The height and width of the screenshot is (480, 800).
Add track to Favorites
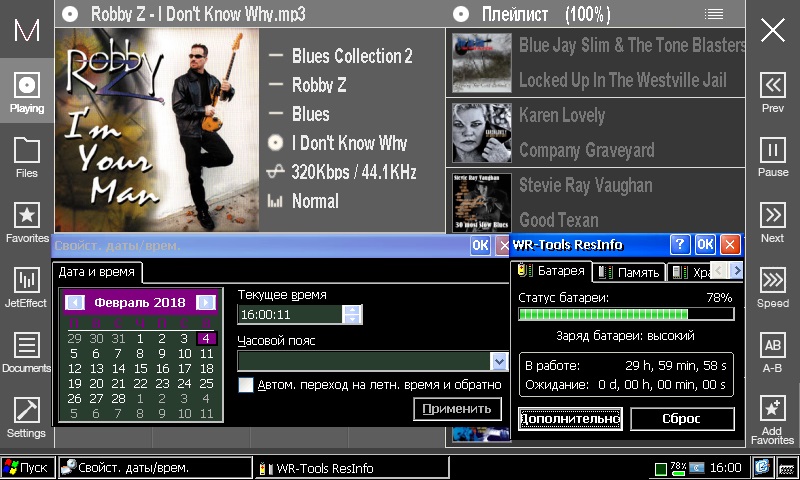772,419
